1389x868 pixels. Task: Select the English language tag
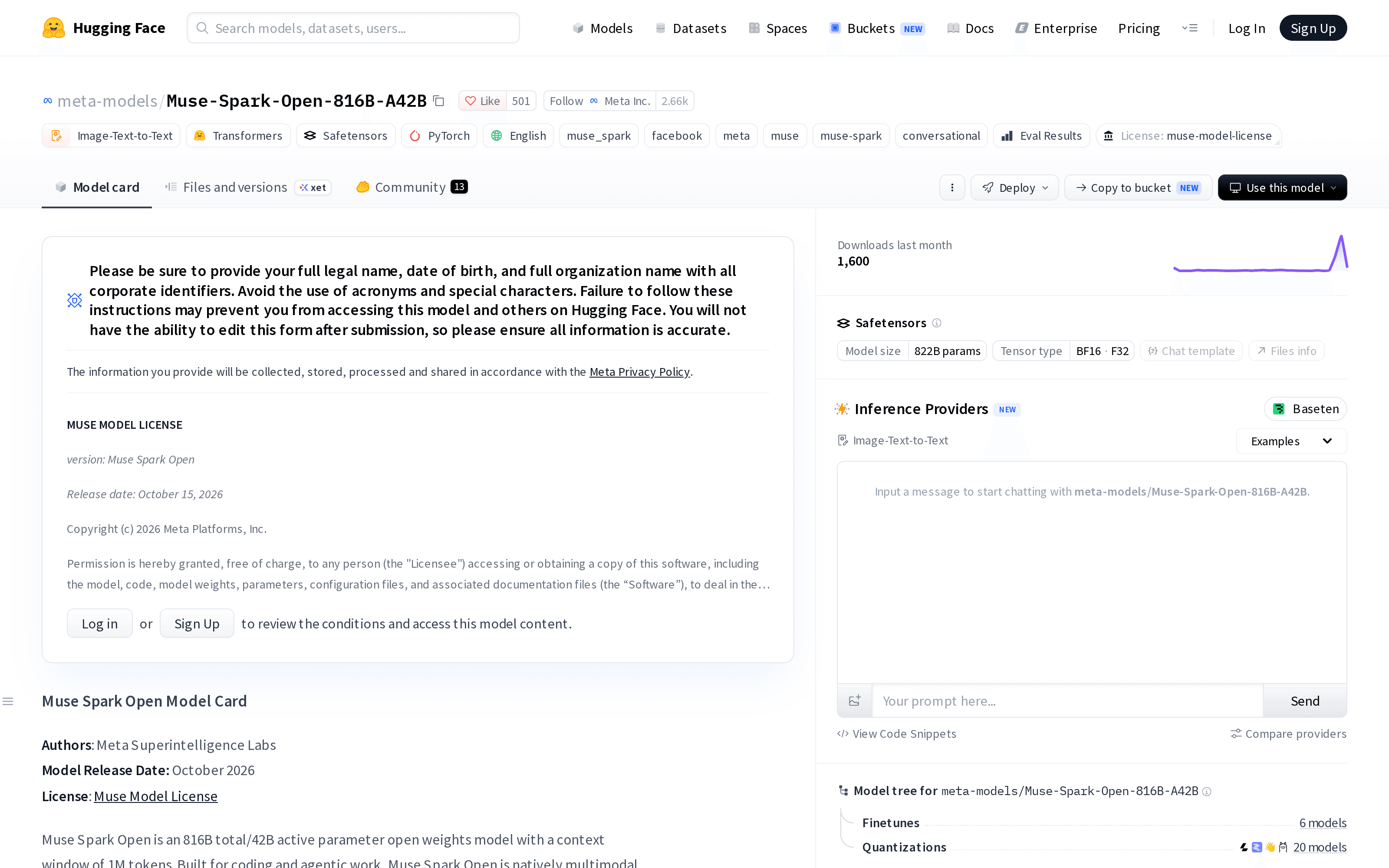pyautogui.click(x=518, y=135)
